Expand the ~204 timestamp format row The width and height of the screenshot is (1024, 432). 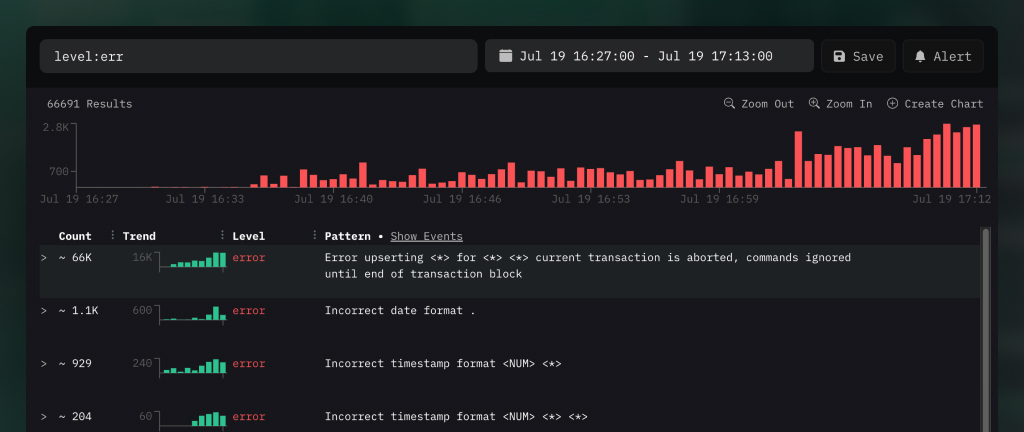(x=44, y=416)
